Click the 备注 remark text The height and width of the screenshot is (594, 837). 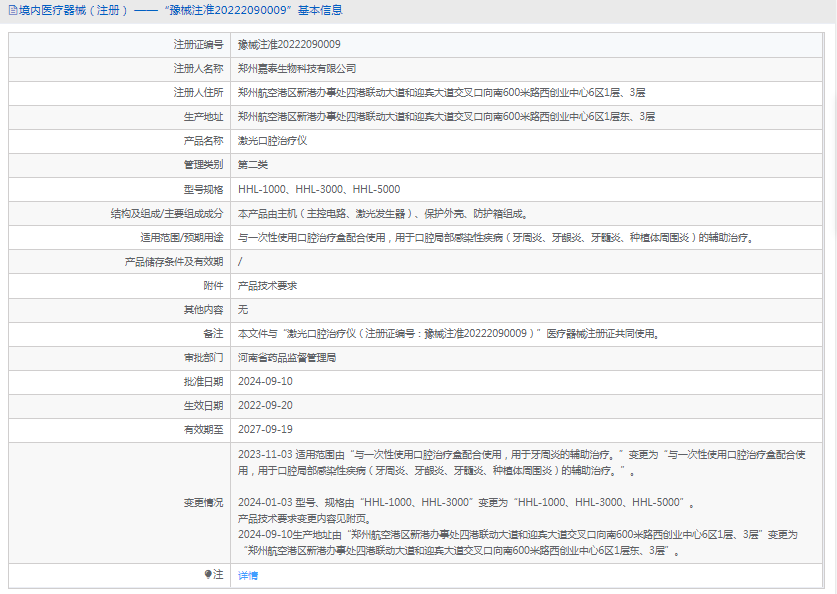pyautogui.click(x=448, y=334)
